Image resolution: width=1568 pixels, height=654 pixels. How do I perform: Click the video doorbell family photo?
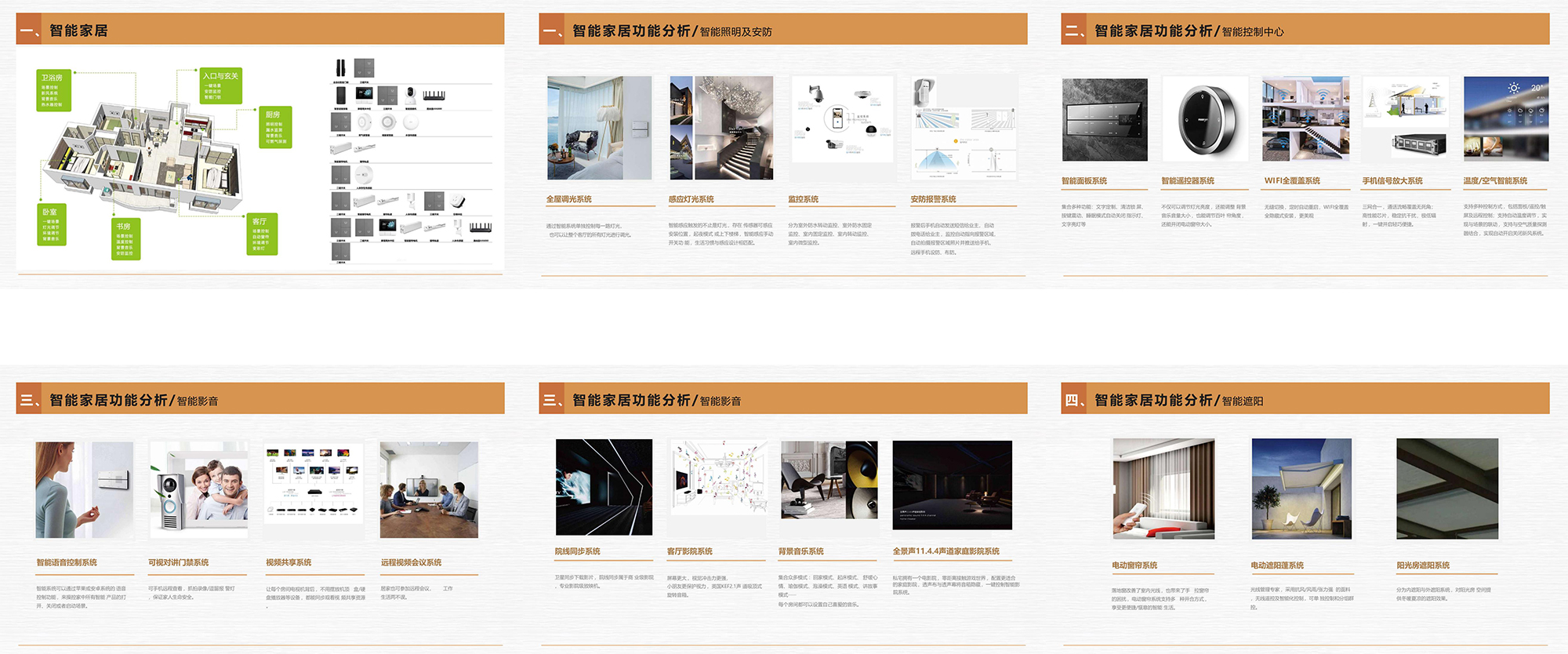199,489
